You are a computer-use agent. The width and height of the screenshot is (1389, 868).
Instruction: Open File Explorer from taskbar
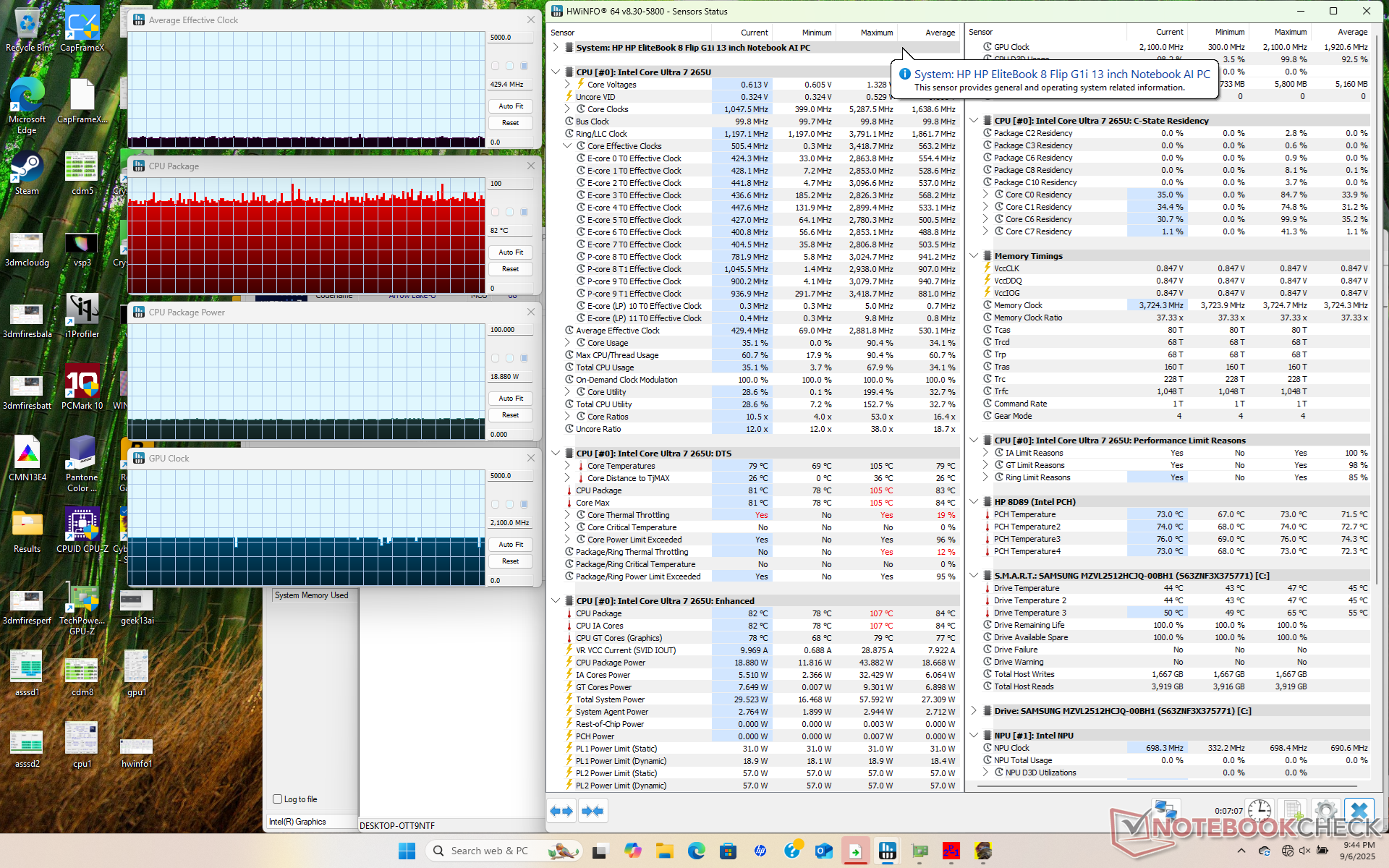click(664, 851)
